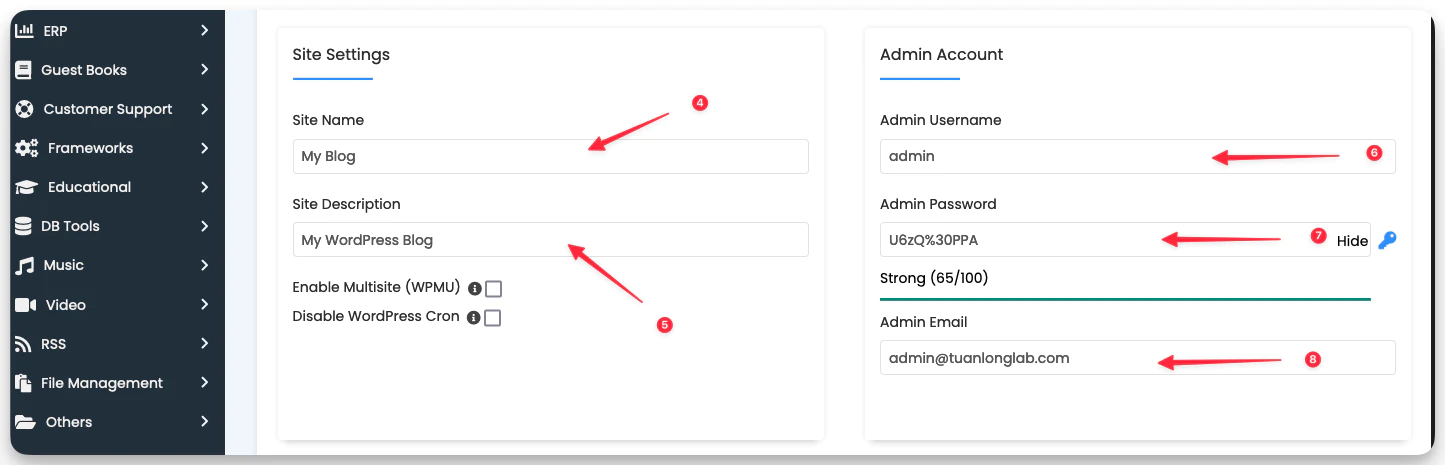Screen dimensions: 1445x465
Task: Click the Admin Email input field
Action: point(1137,358)
